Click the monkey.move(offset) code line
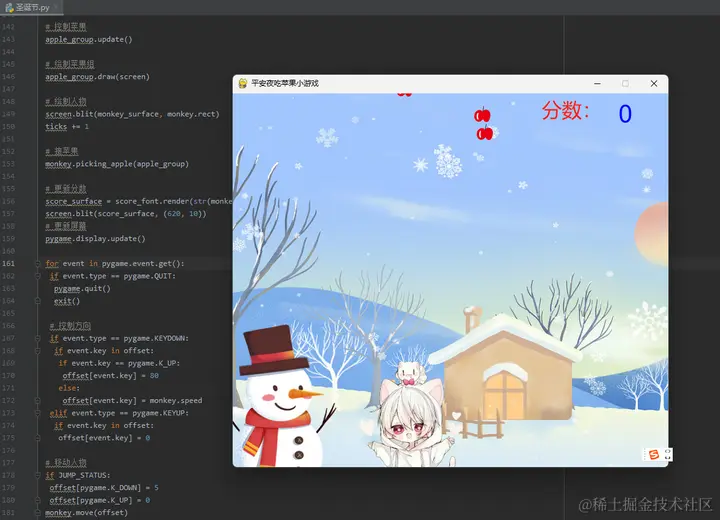 (x=86, y=513)
